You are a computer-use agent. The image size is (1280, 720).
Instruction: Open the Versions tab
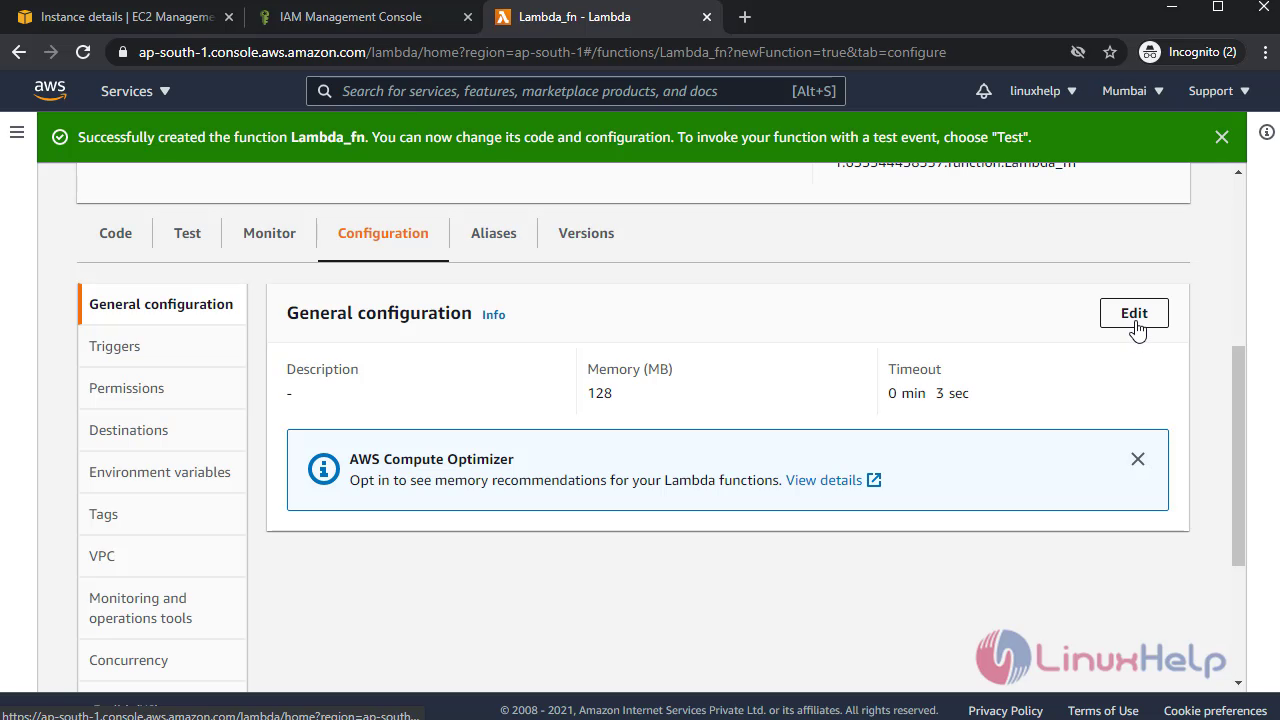[x=586, y=233]
